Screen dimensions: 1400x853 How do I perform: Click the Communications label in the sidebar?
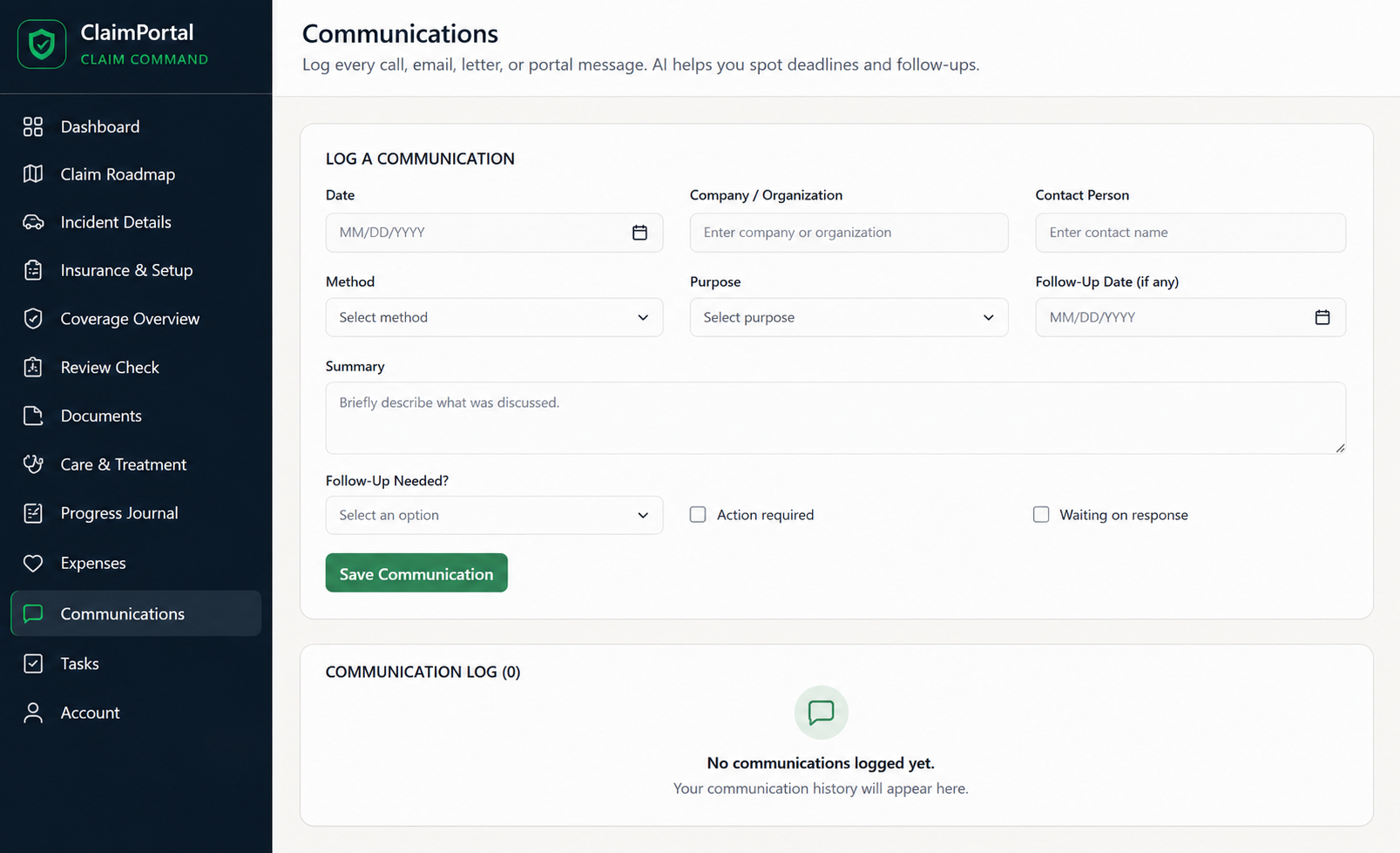tap(123, 614)
